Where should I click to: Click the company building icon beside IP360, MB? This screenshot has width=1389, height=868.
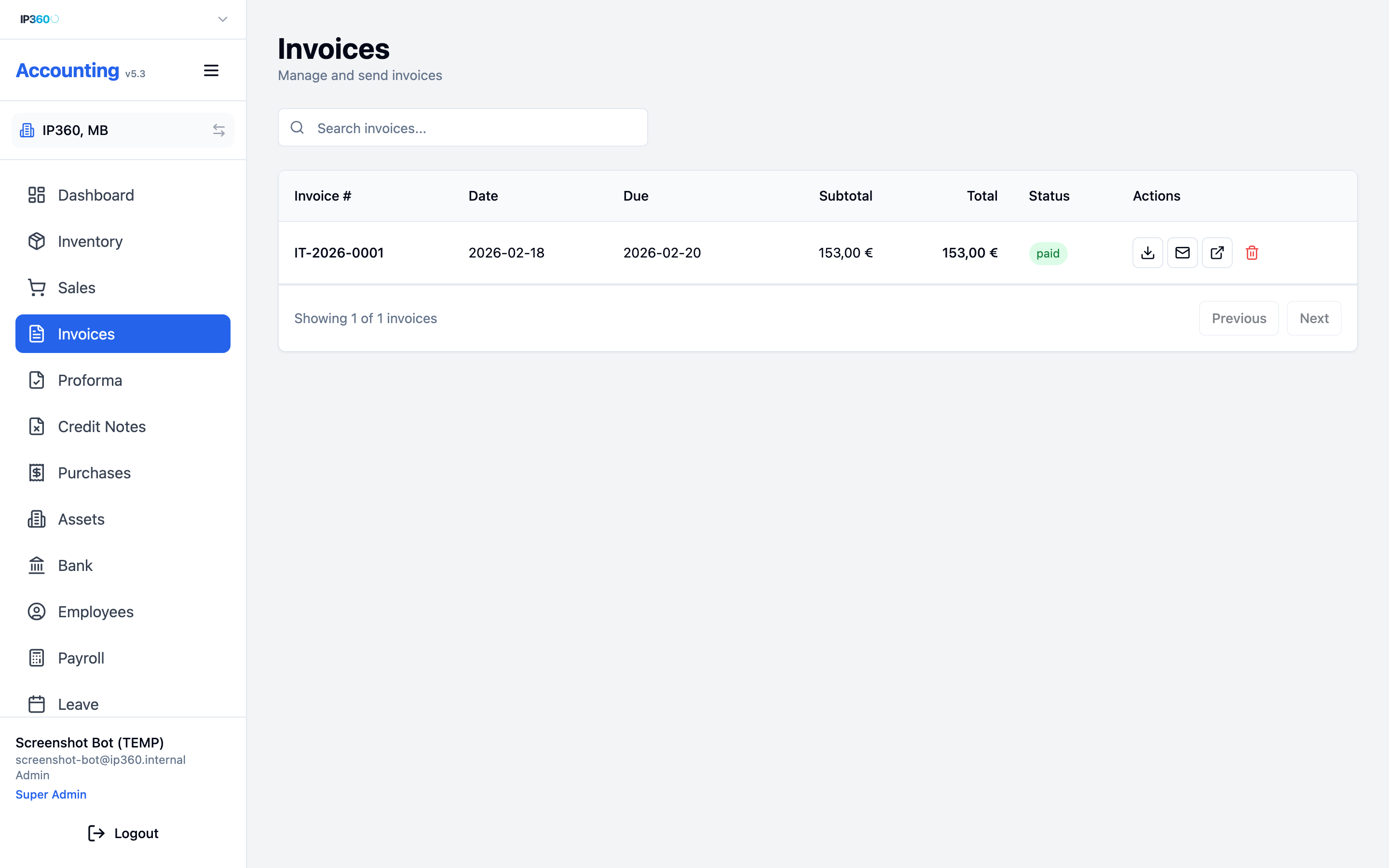(x=27, y=130)
